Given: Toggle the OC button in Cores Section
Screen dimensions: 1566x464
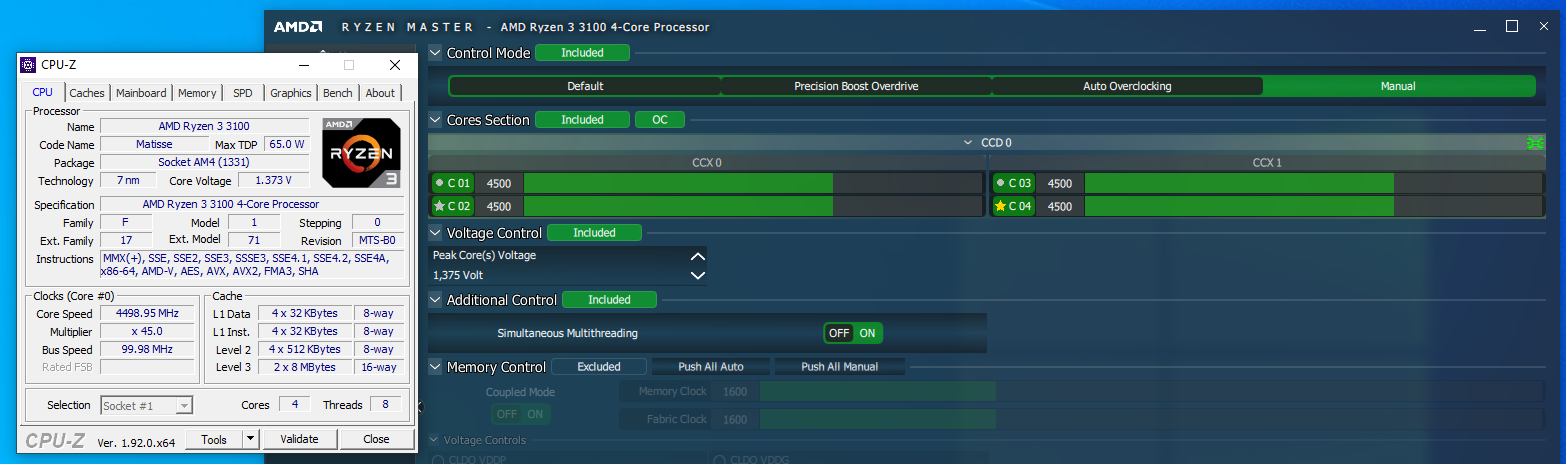Looking at the screenshot, I should point(660,120).
